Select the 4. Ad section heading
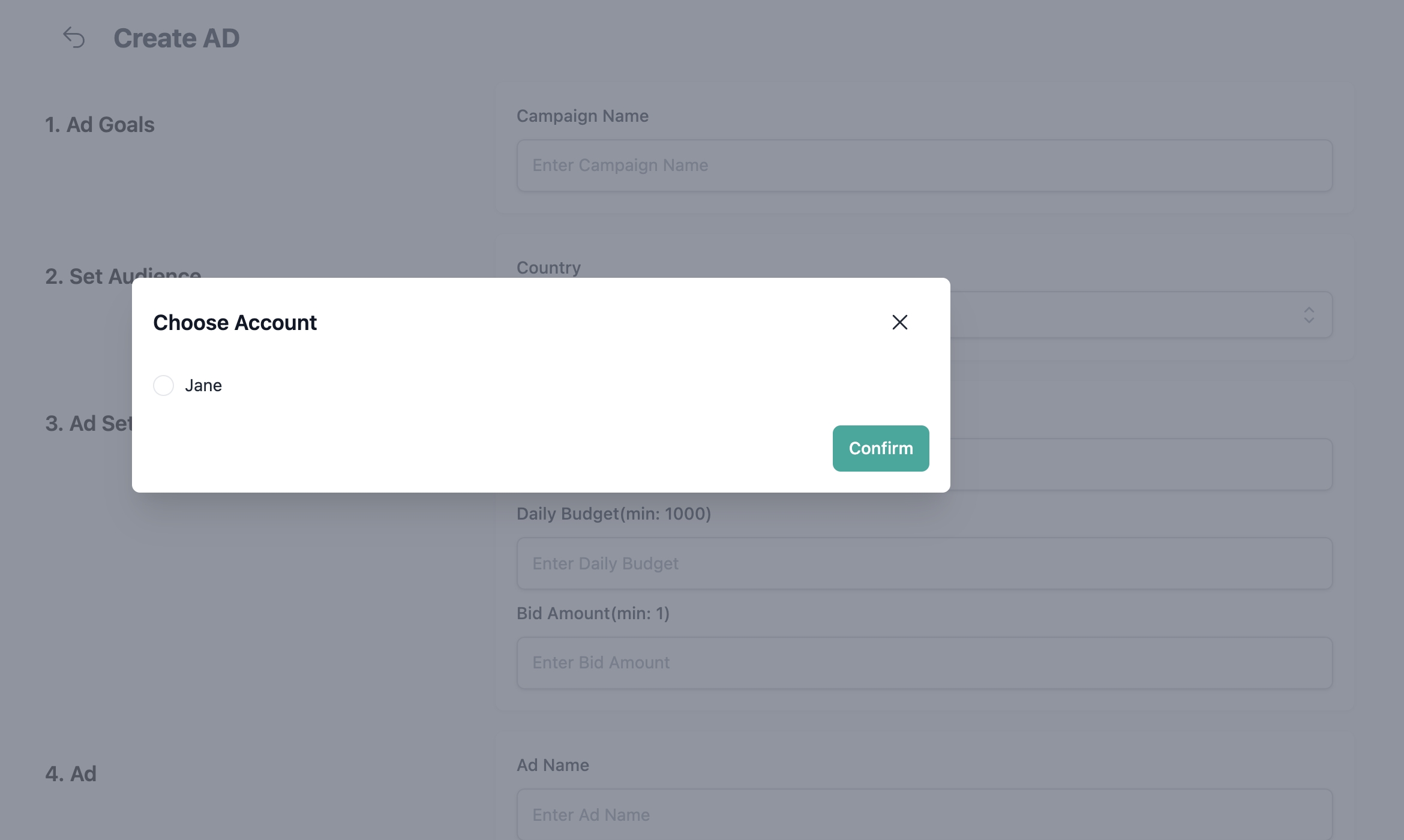The width and height of the screenshot is (1404, 840). click(71, 774)
